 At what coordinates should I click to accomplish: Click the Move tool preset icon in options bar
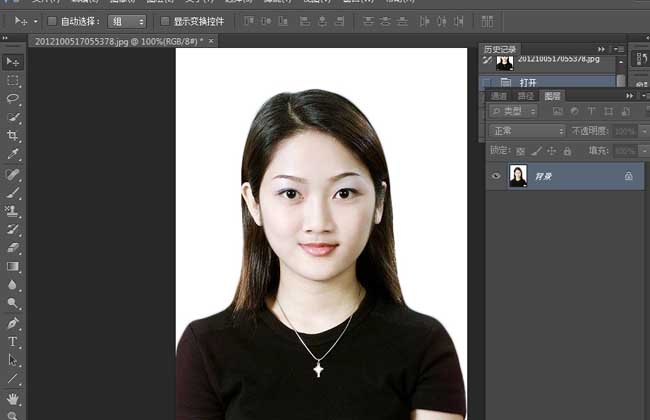21,21
